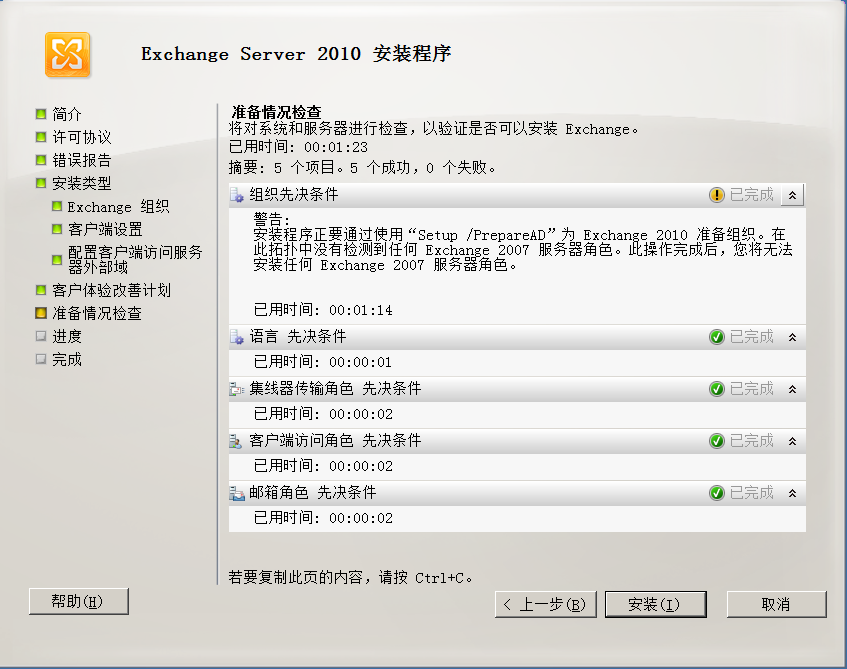Viewport: 847px width, 669px height.
Task: Cancel setup with 取消 button
Action: tap(777, 604)
